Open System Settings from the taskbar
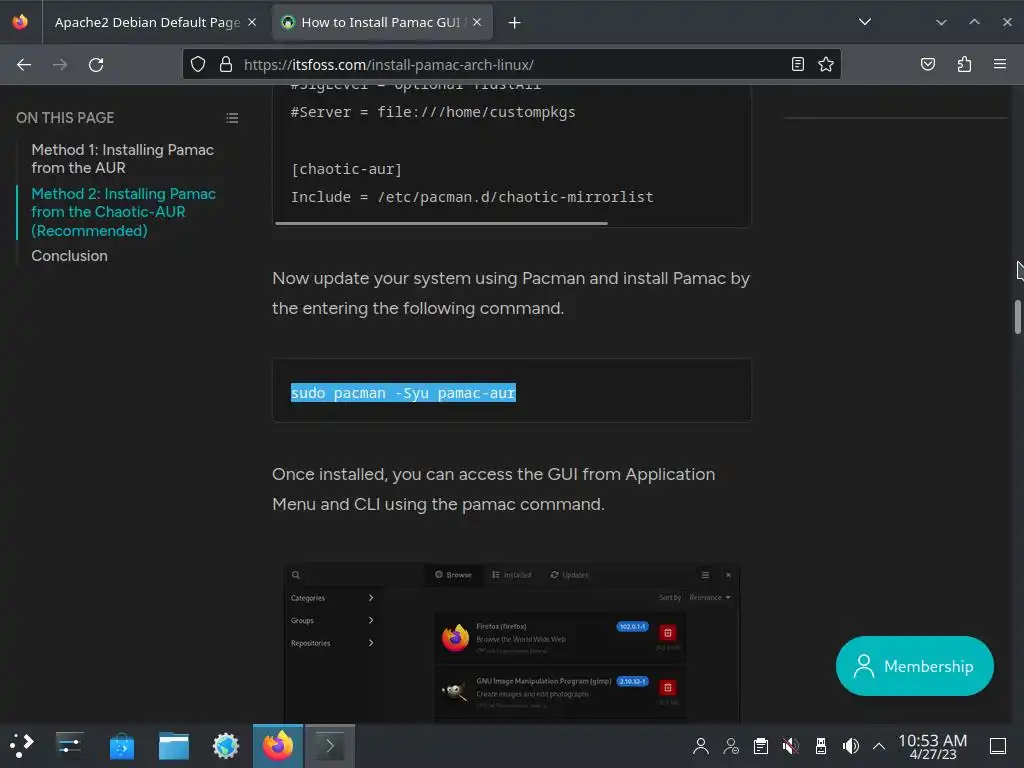 [69, 746]
